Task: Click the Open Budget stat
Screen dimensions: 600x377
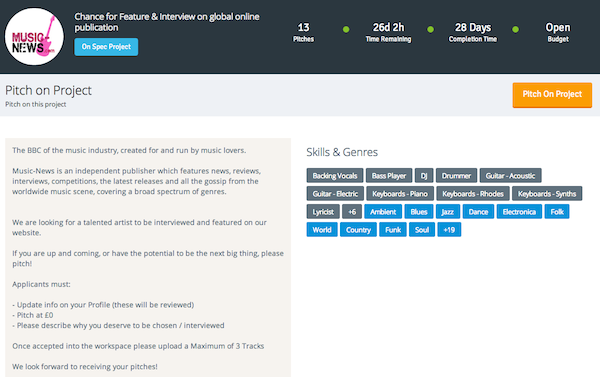Action: pos(558,33)
